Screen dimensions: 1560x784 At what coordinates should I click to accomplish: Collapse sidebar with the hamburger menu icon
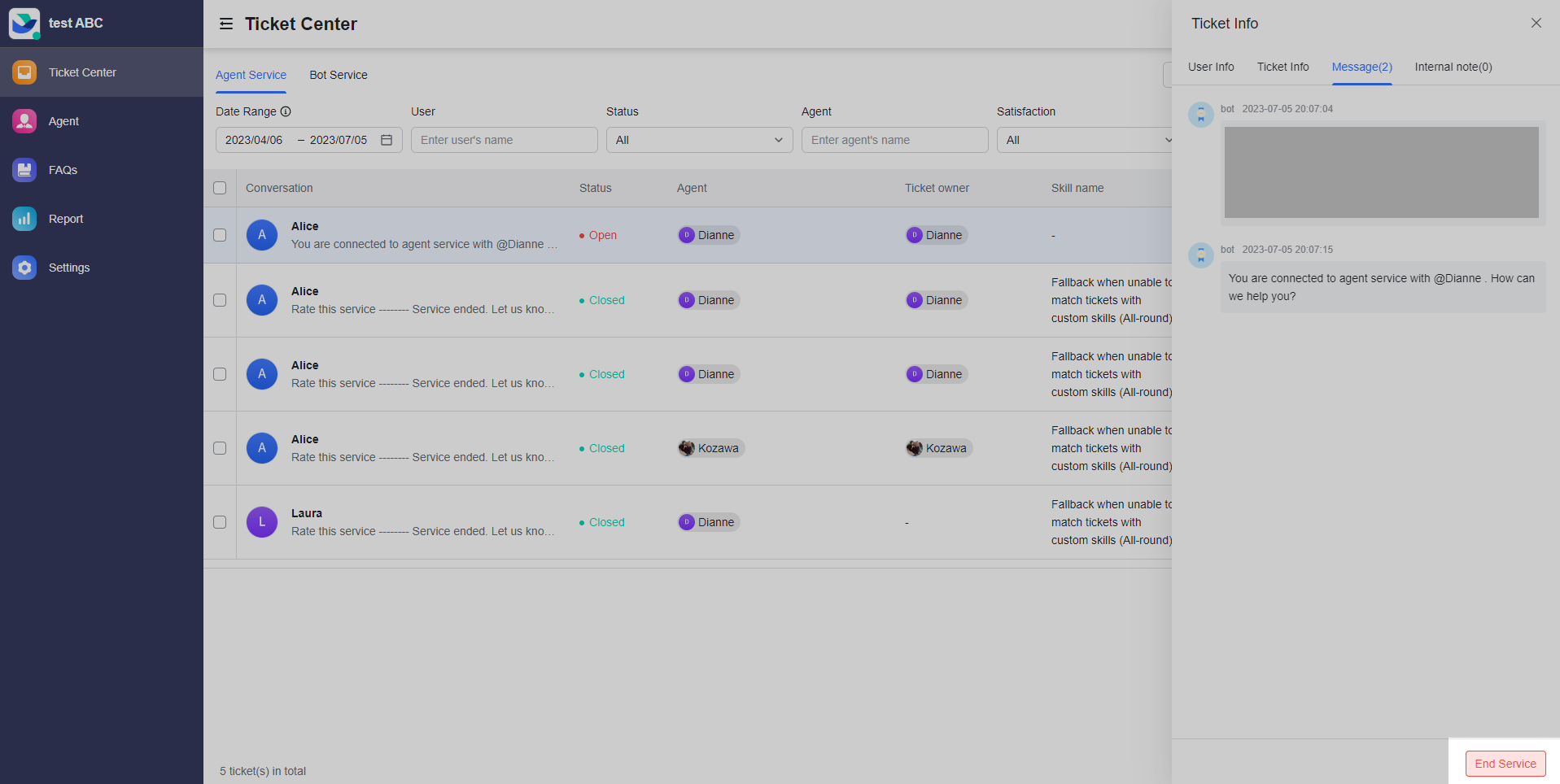click(226, 24)
